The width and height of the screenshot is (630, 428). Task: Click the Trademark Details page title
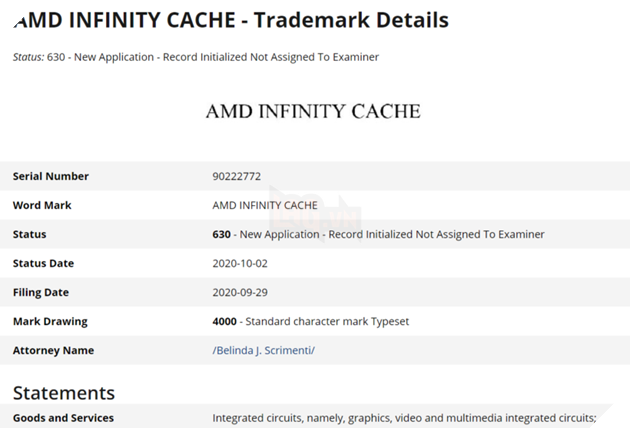(230, 20)
